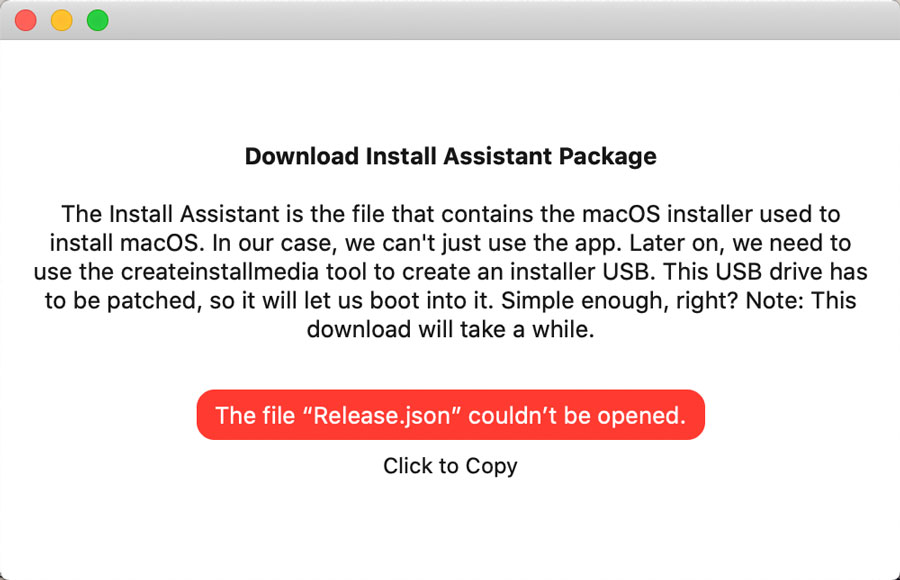Image resolution: width=900 pixels, height=580 pixels.
Task: Click "The Install Assistant" at paragraph start
Action: (x=158, y=214)
